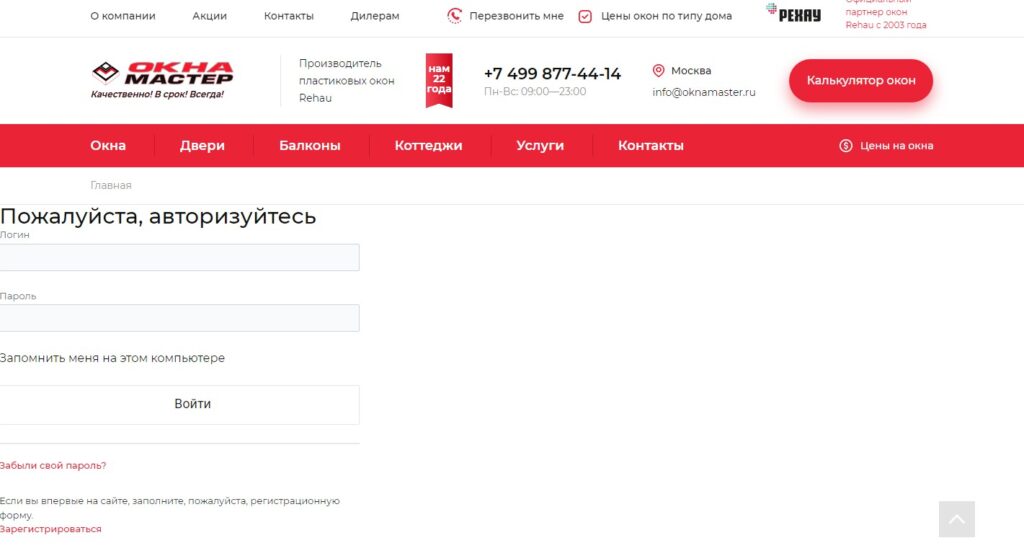Open Контакты in red navigation bar
This screenshot has height=556, width=1024.
tap(651, 146)
